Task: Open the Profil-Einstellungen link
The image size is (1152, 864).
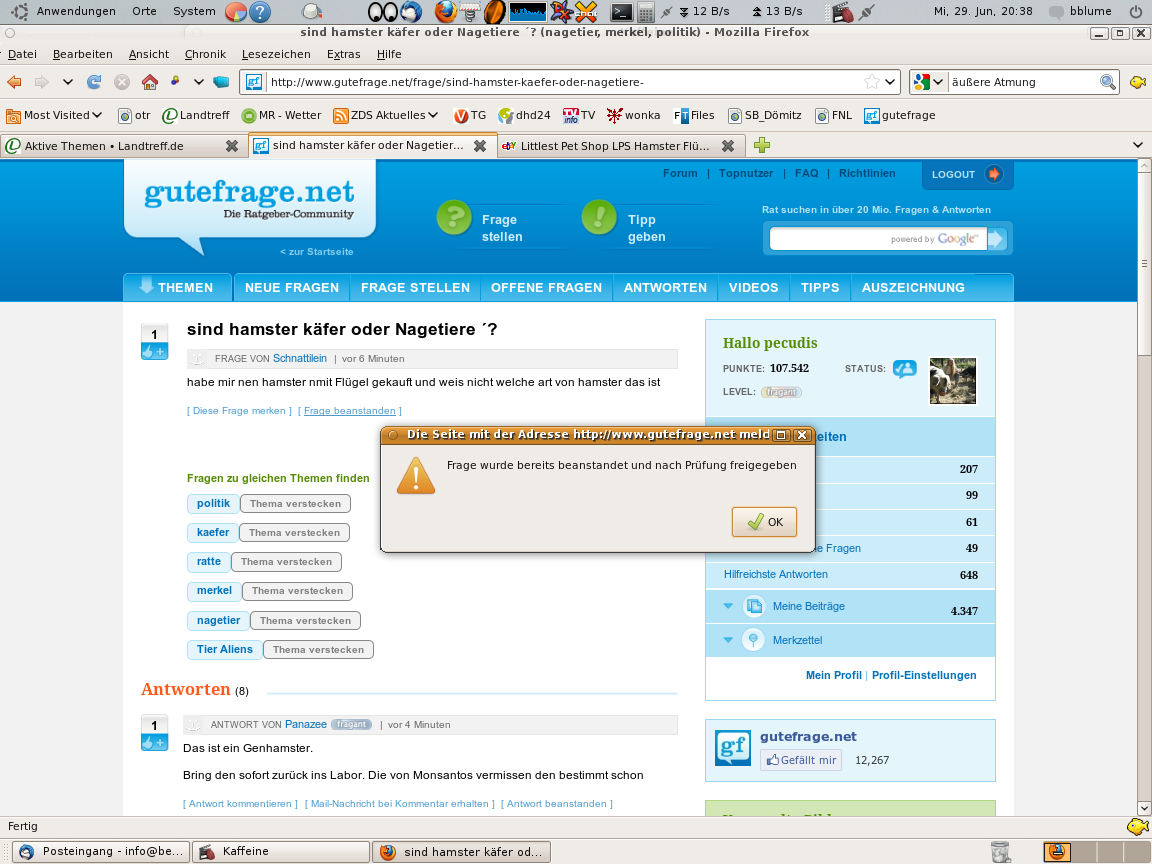Action: pyautogui.click(x=924, y=675)
